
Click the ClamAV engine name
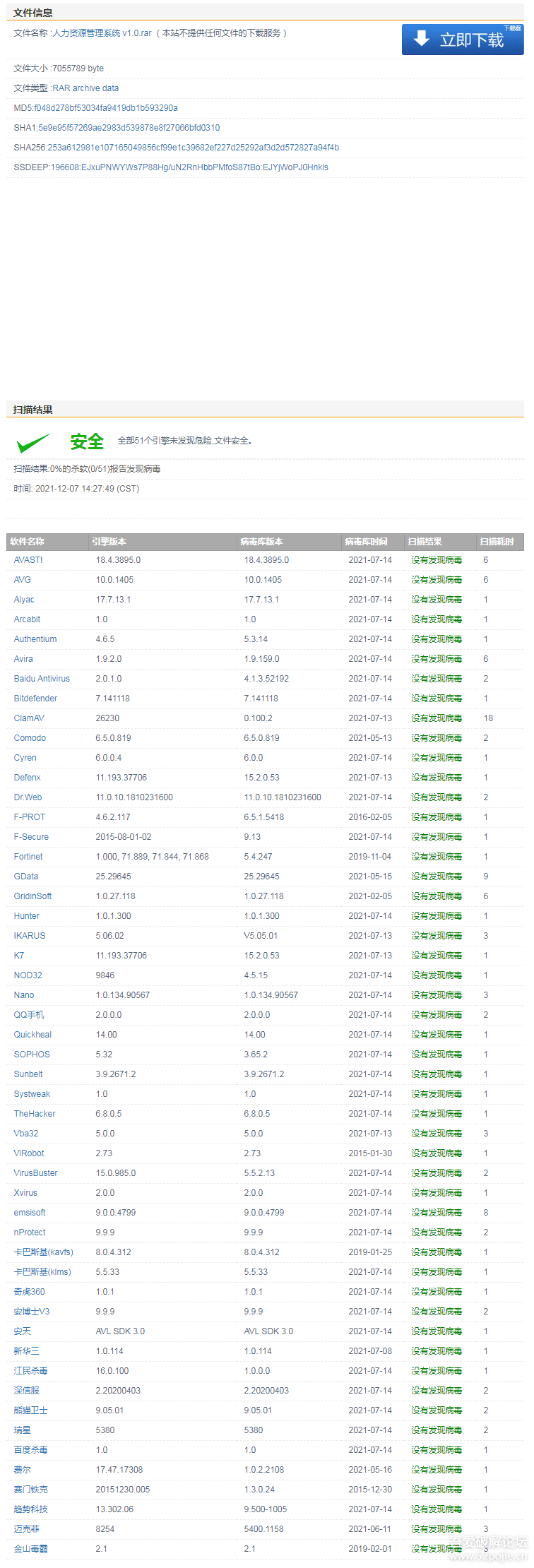(x=29, y=718)
